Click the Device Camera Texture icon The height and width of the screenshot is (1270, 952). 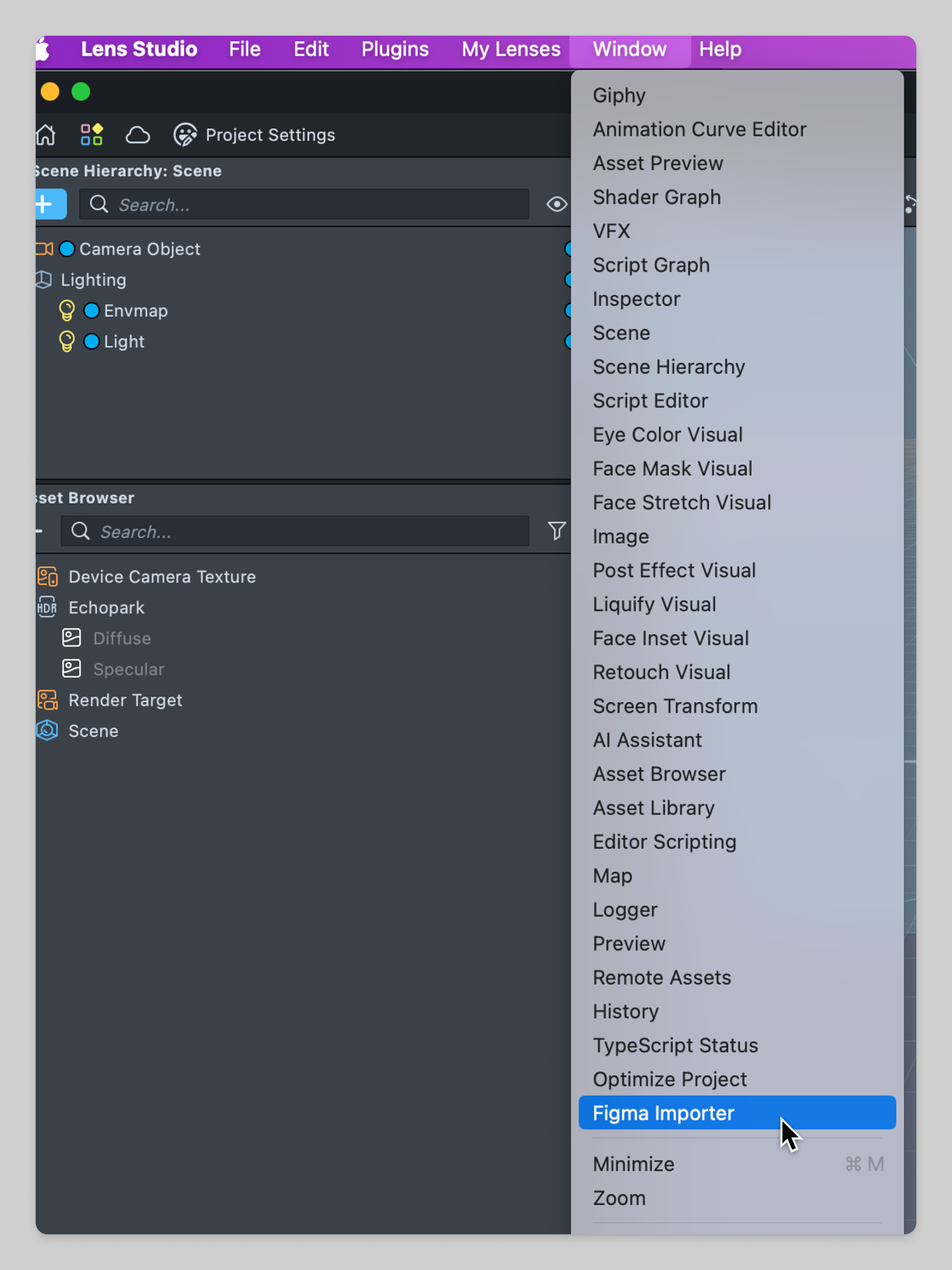[48, 576]
